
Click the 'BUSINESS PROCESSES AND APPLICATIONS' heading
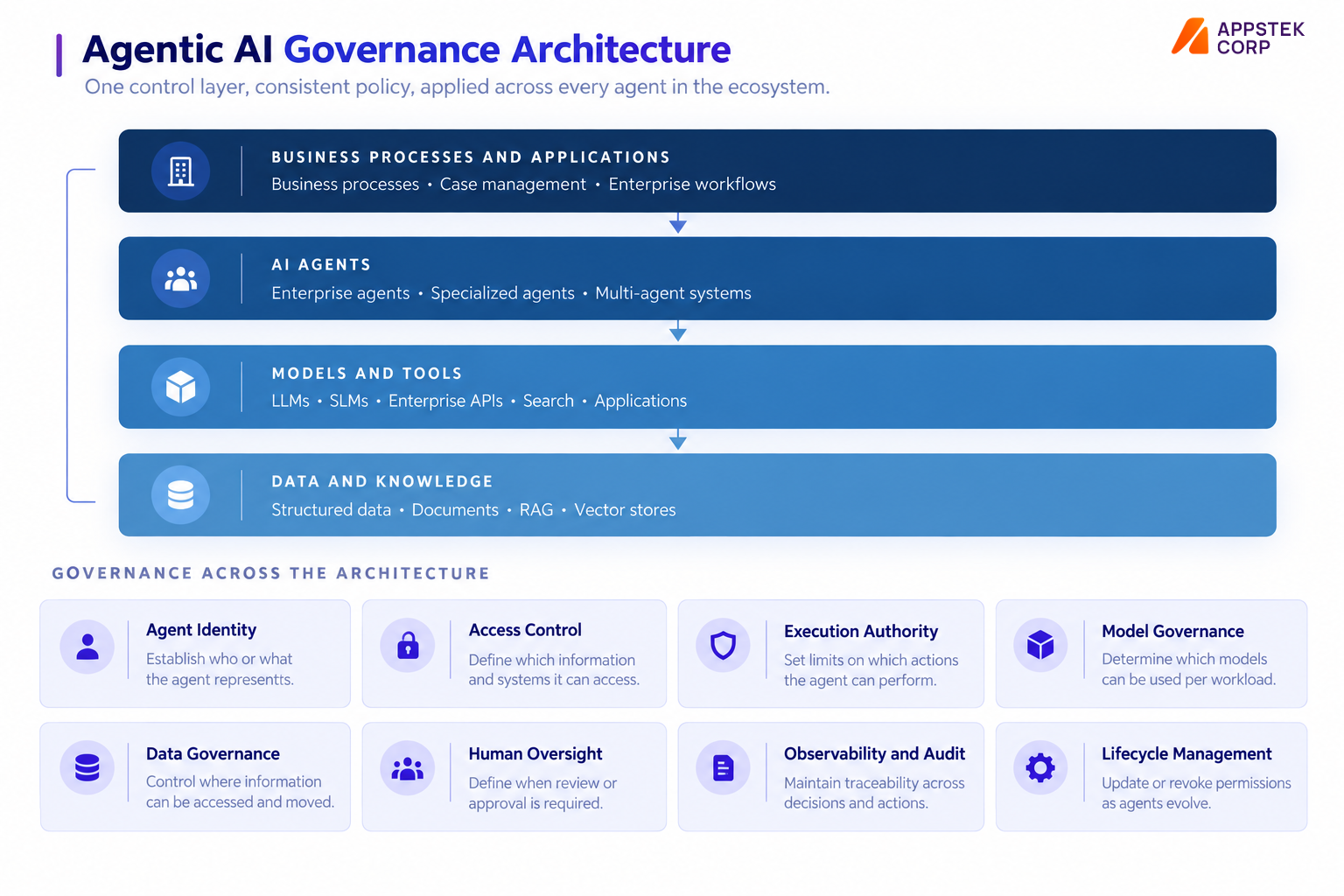[x=471, y=157]
